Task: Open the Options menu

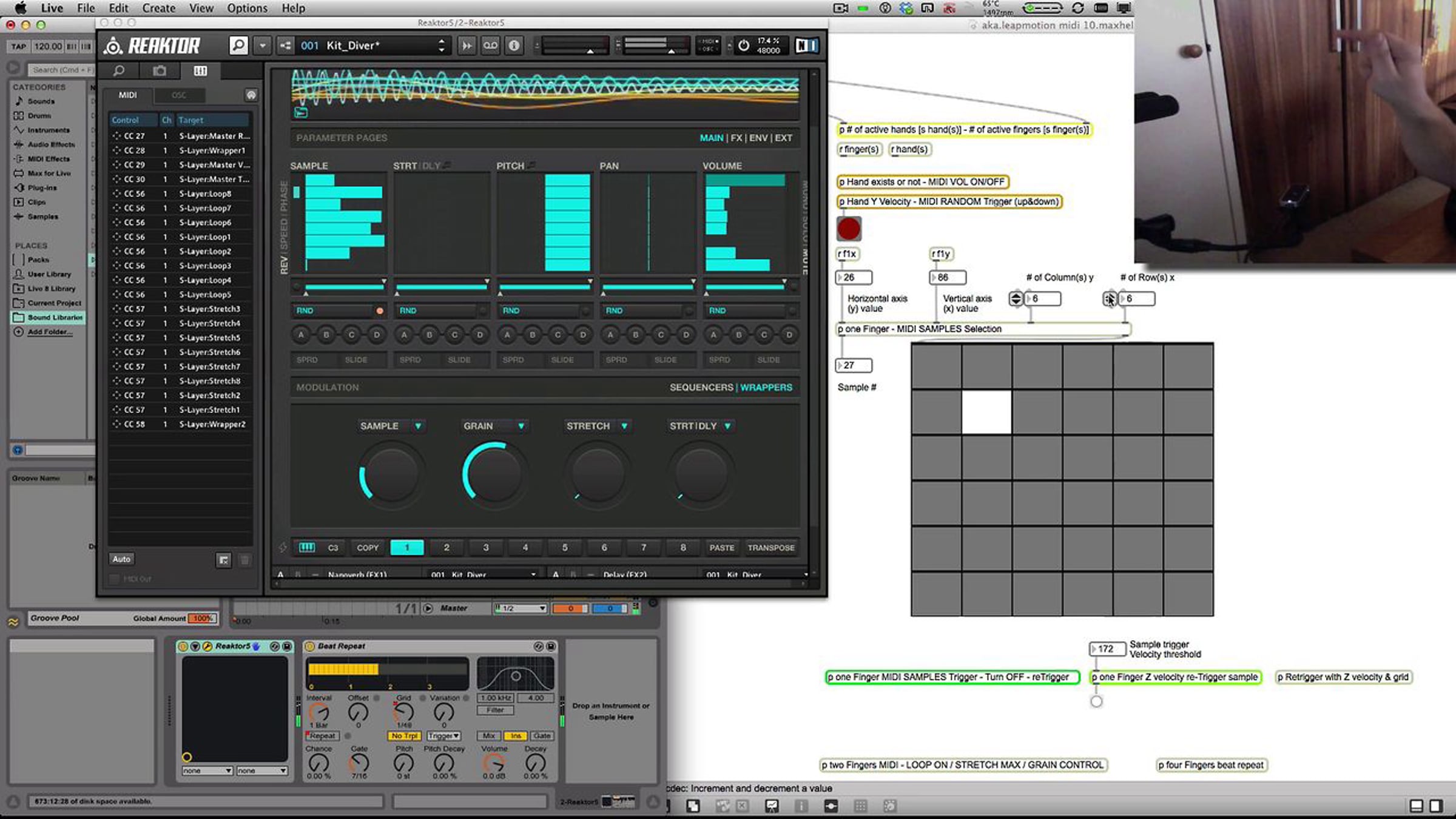Action: (247, 8)
